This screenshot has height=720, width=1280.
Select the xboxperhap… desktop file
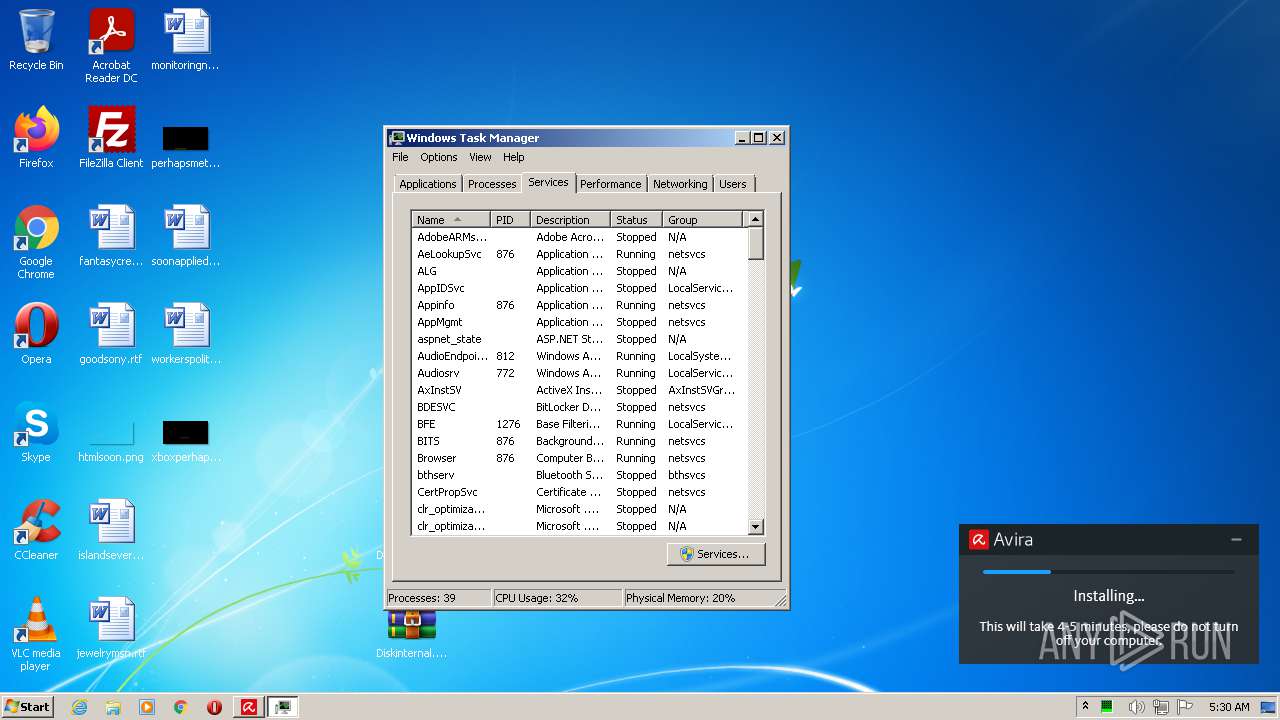click(x=185, y=440)
